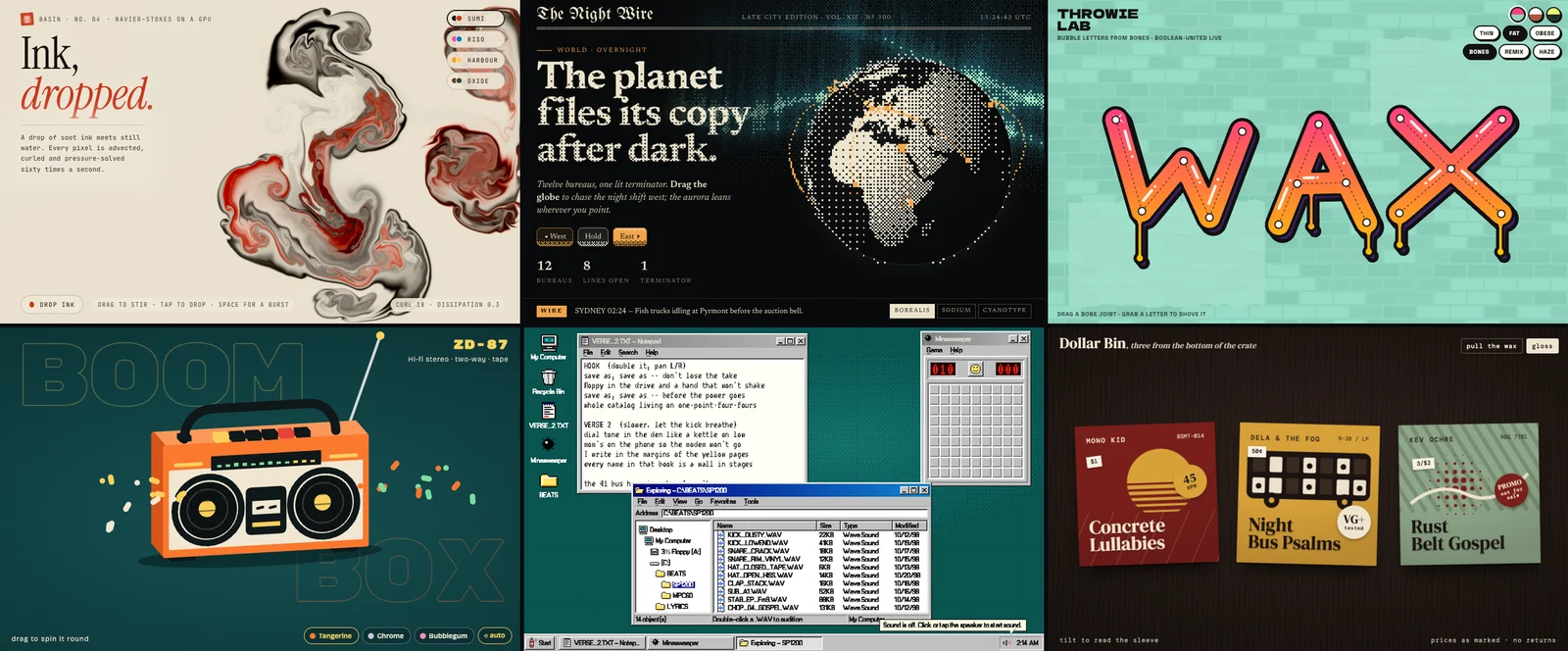The width and height of the screenshot is (1568, 651).
Task: Select CHOP_04_GOSPEL.WAV in the Explorer list
Action: click(762, 608)
